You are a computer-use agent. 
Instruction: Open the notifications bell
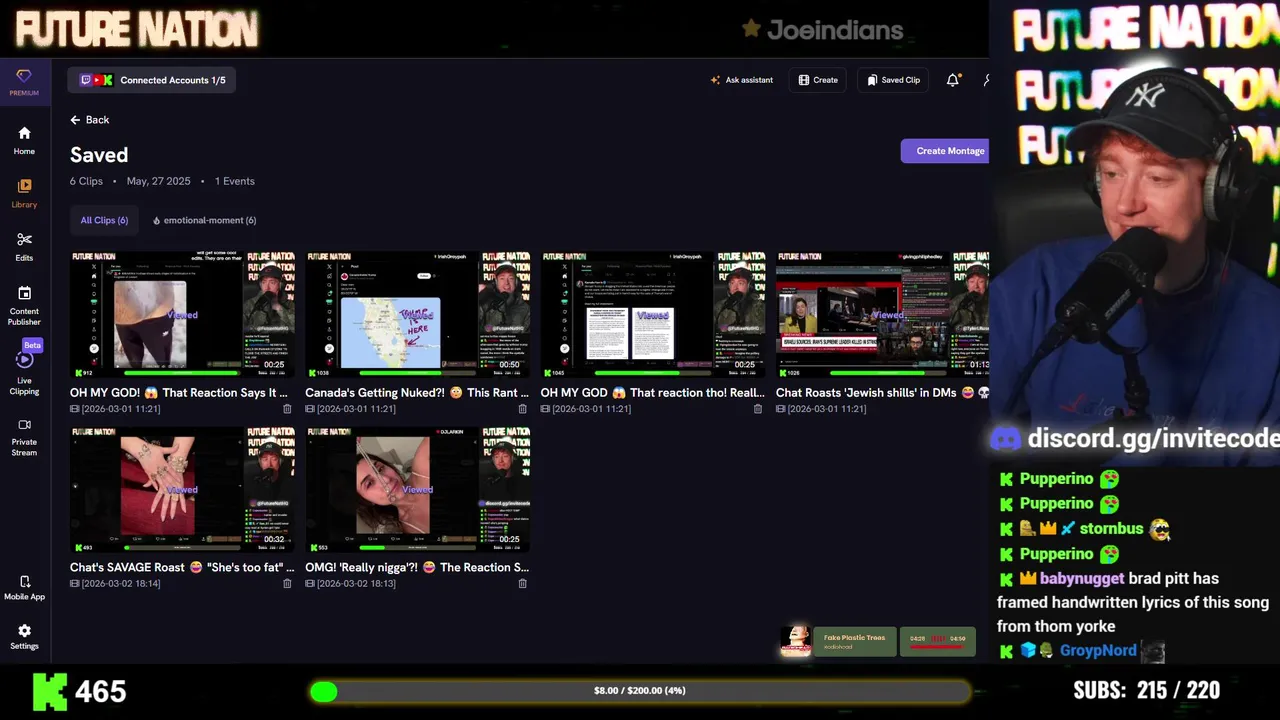click(x=953, y=80)
